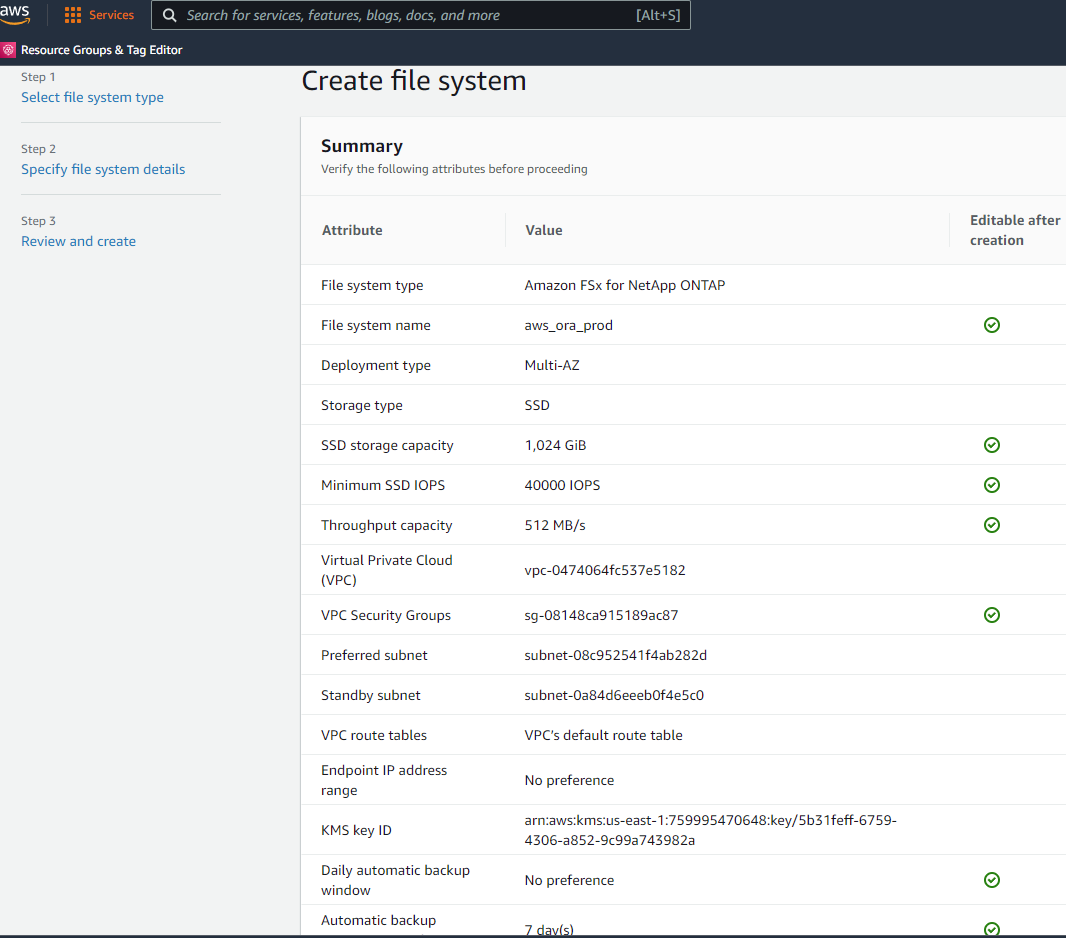1066x938 pixels.
Task: Open Resource Groups & Tag Editor shortcut
Action: point(101,49)
